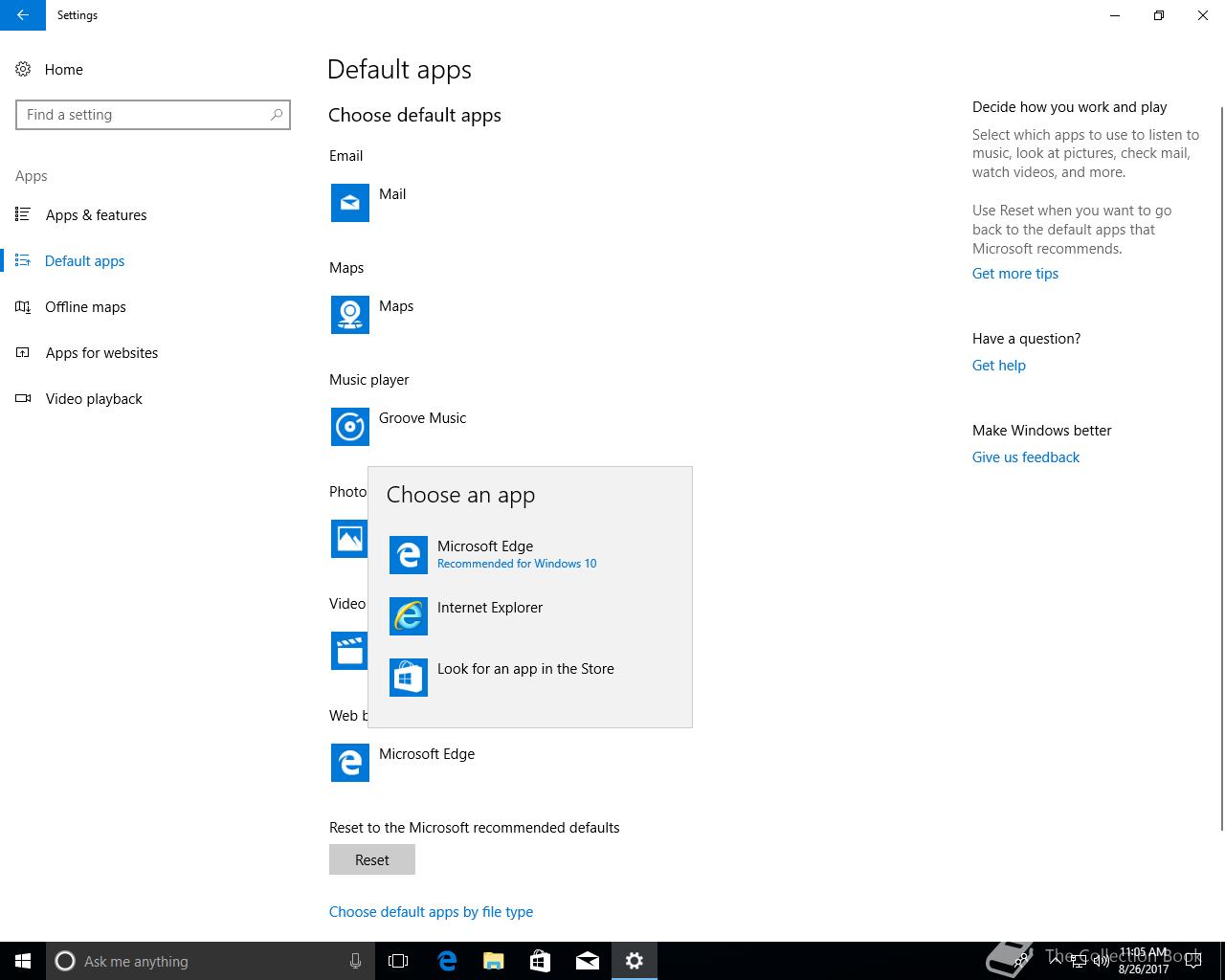Select Microsoft Edge in Choose an app popup

click(x=530, y=555)
